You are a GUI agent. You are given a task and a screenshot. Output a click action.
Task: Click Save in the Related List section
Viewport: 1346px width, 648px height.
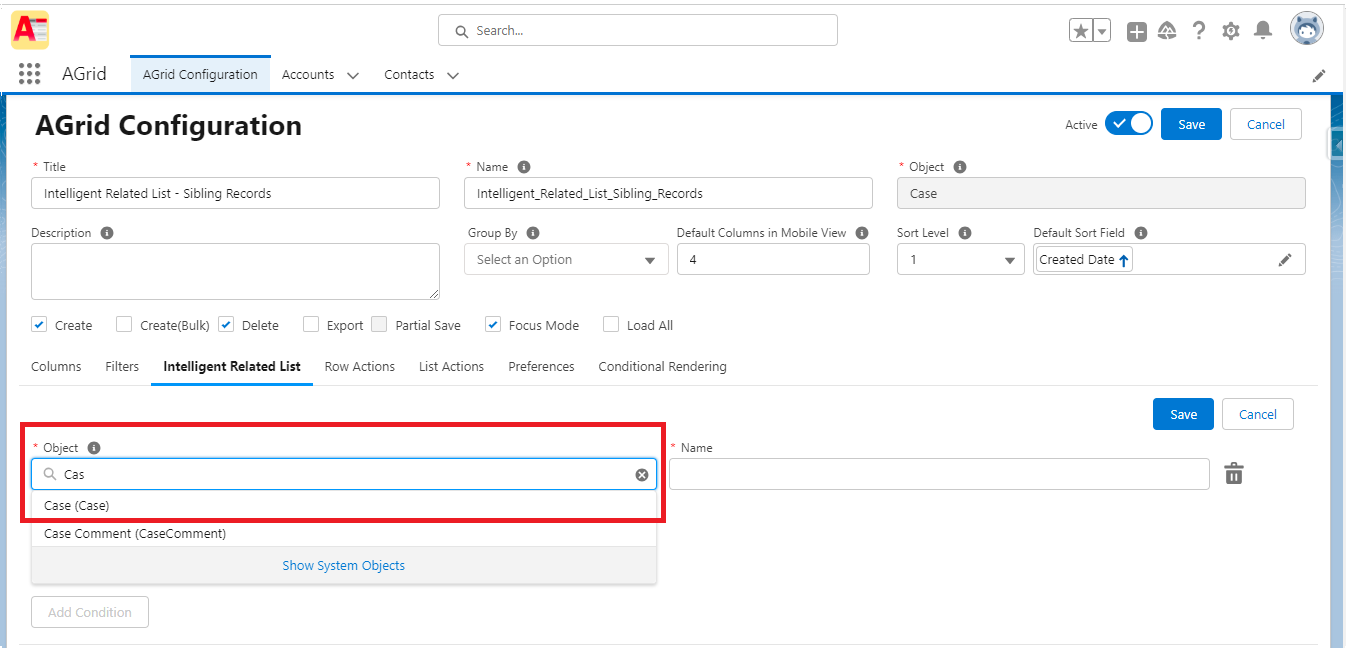tap(1183, 414)
